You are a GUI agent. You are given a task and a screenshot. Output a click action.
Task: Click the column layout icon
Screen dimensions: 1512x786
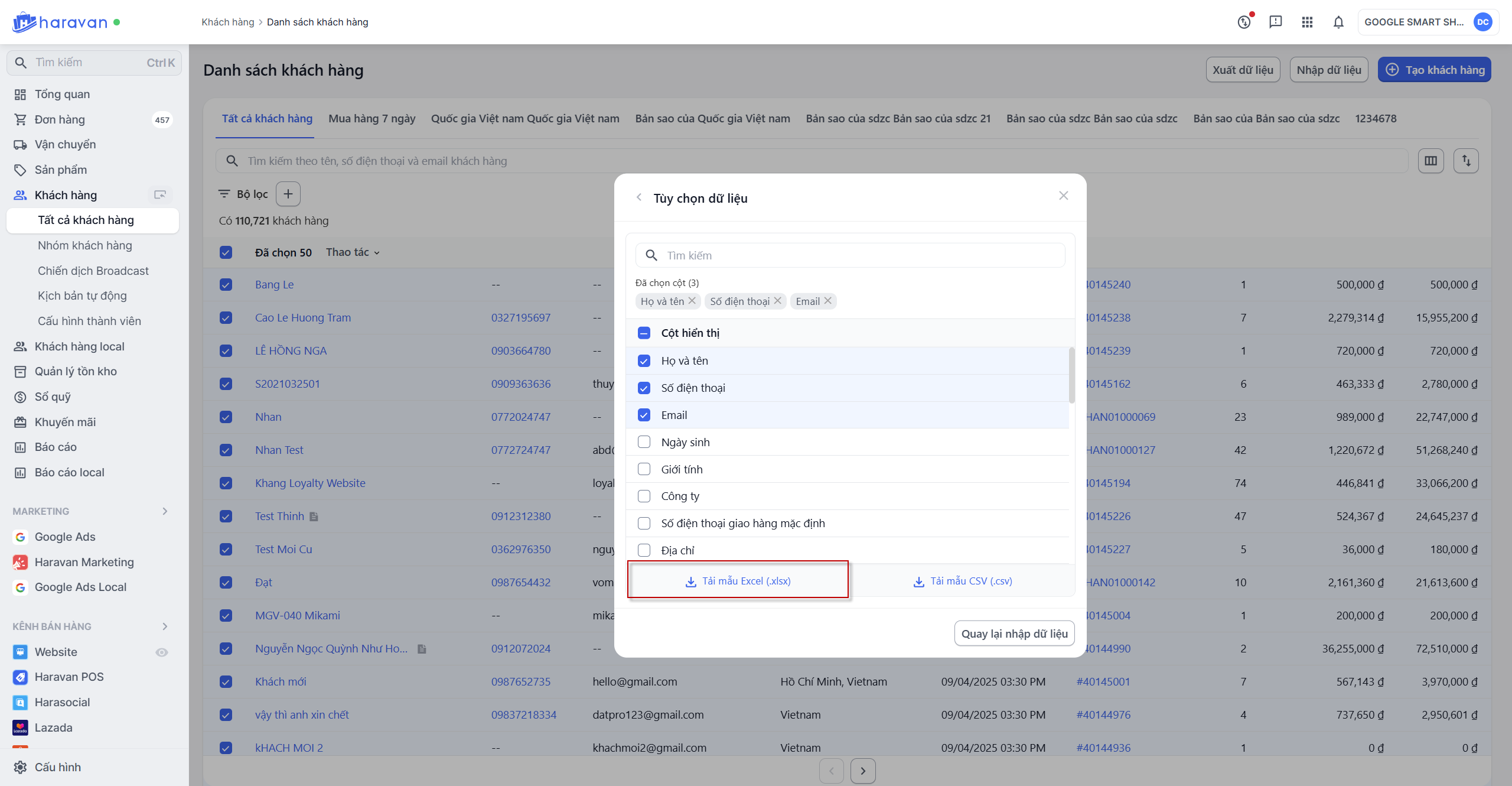click(x=1430, y=161)
